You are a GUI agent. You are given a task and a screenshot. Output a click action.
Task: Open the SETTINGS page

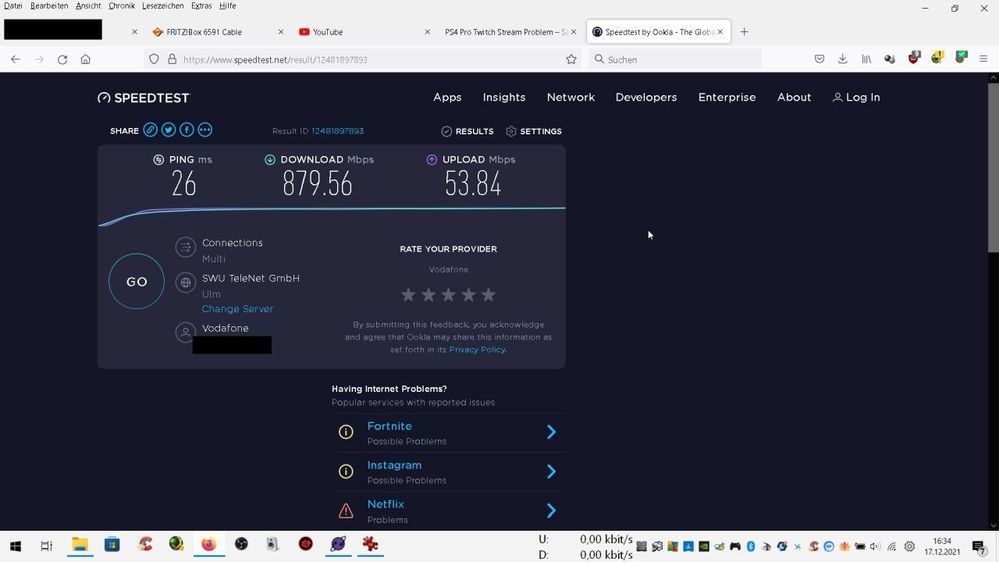coord(534,131)
